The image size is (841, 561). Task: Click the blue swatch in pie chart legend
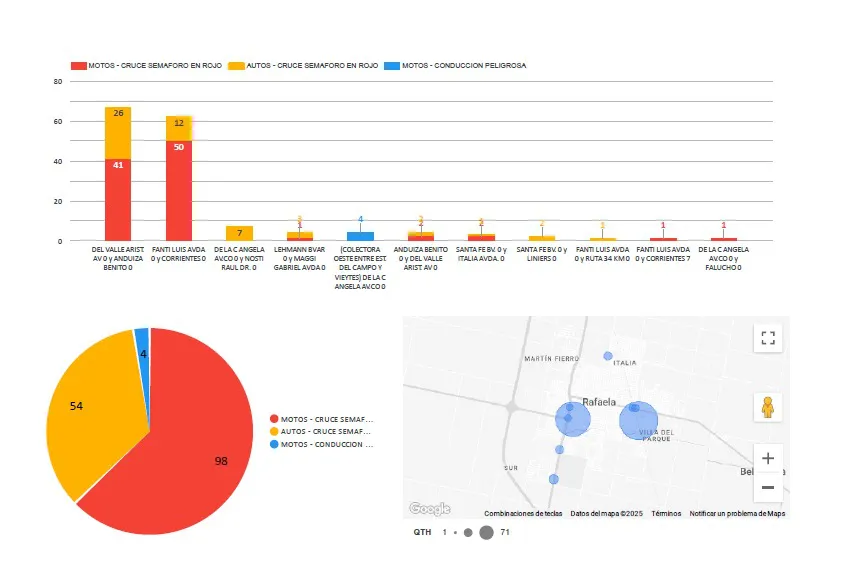pyautogui.click(x=275, y=445)
